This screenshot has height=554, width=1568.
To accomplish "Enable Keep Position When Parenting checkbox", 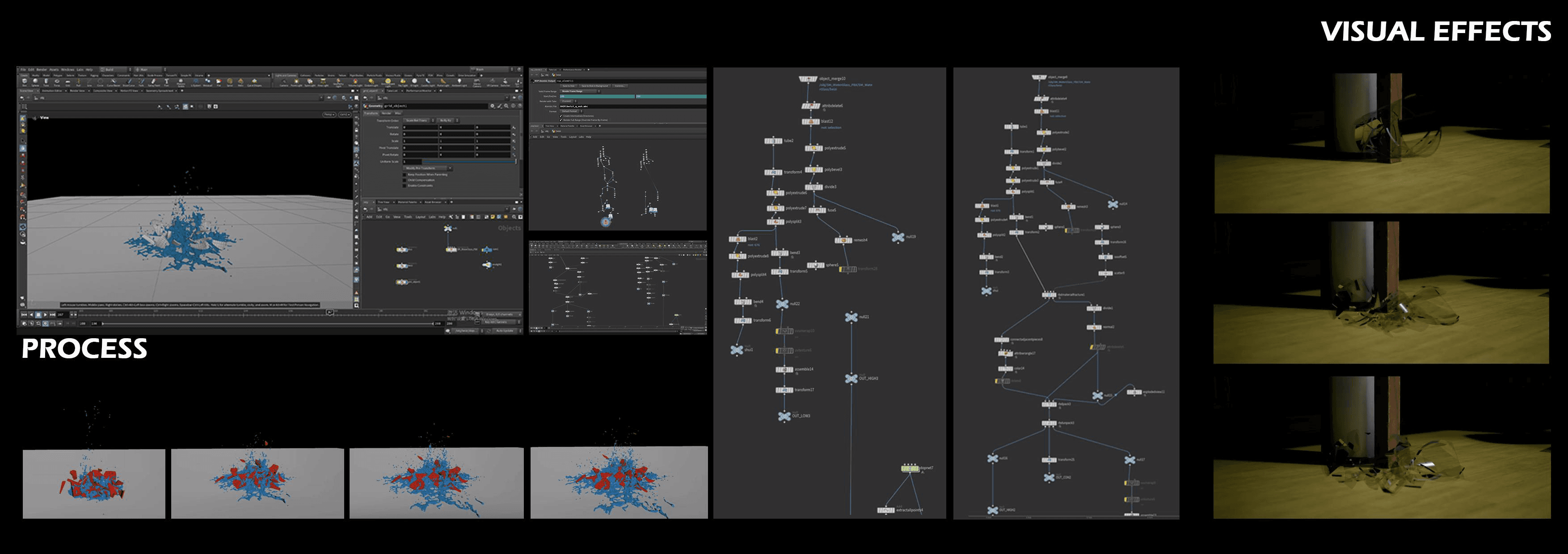I will coord(405,175).
